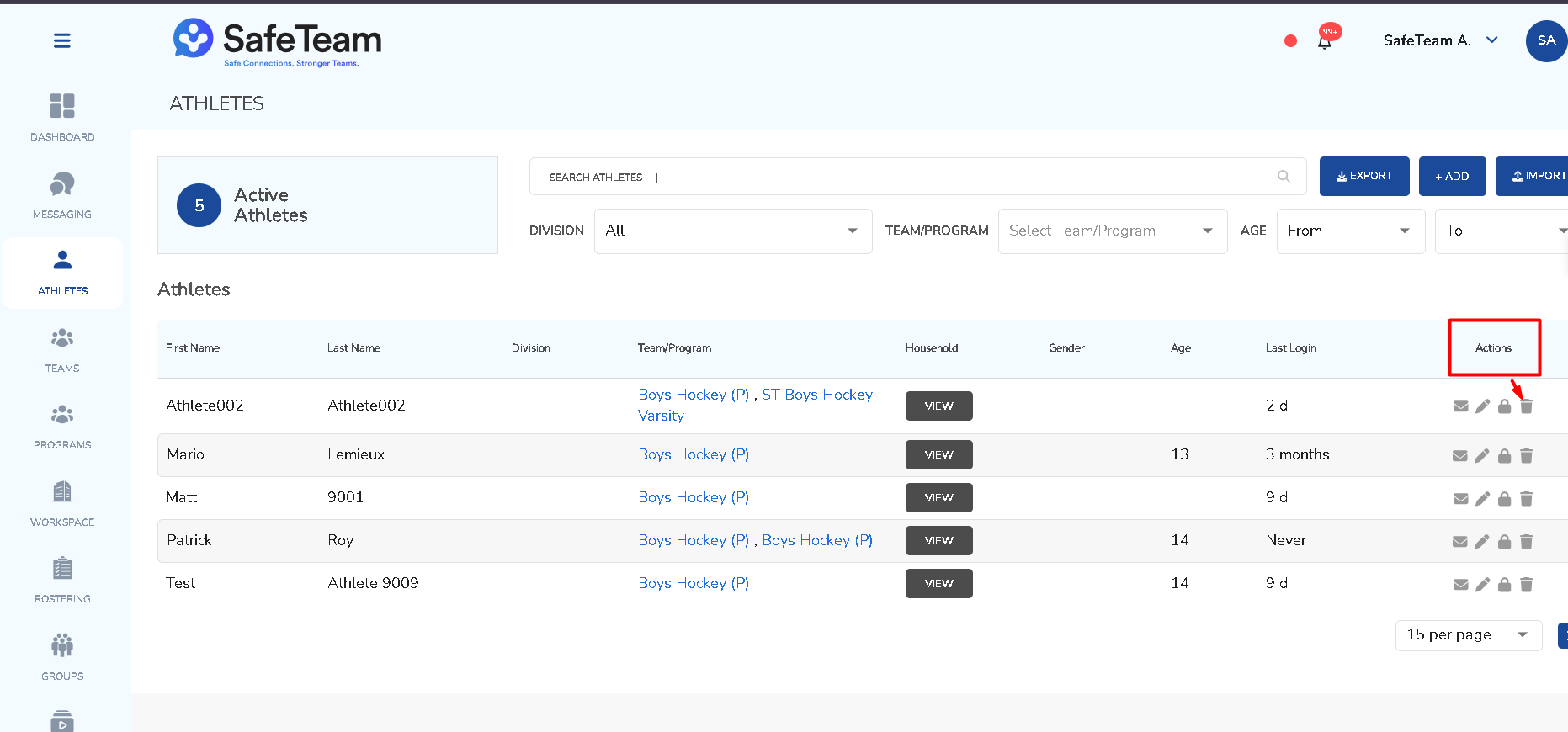Screen dimensions: 1568x732
Task: Open Programs in sidebar
Action: pos(62,427)
